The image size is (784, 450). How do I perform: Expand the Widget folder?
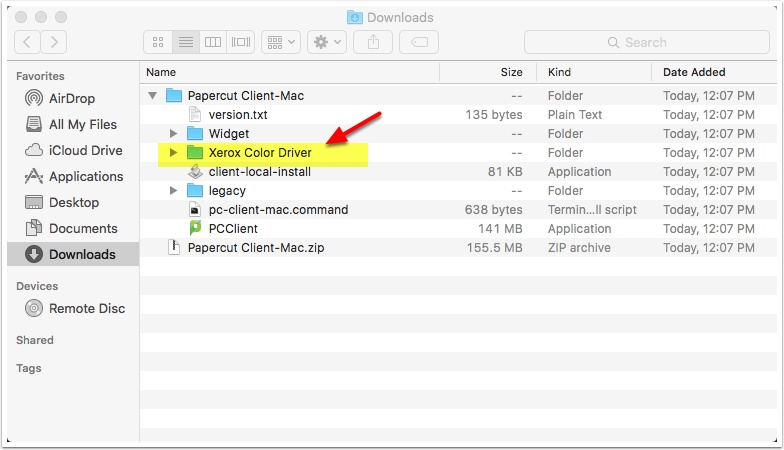[x=173, y=134]
